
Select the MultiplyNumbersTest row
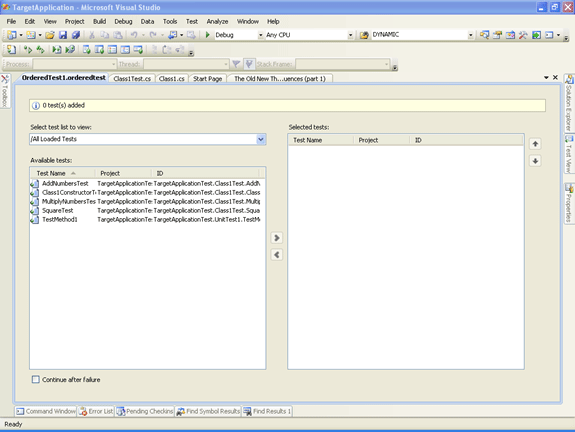click(146, 201)
